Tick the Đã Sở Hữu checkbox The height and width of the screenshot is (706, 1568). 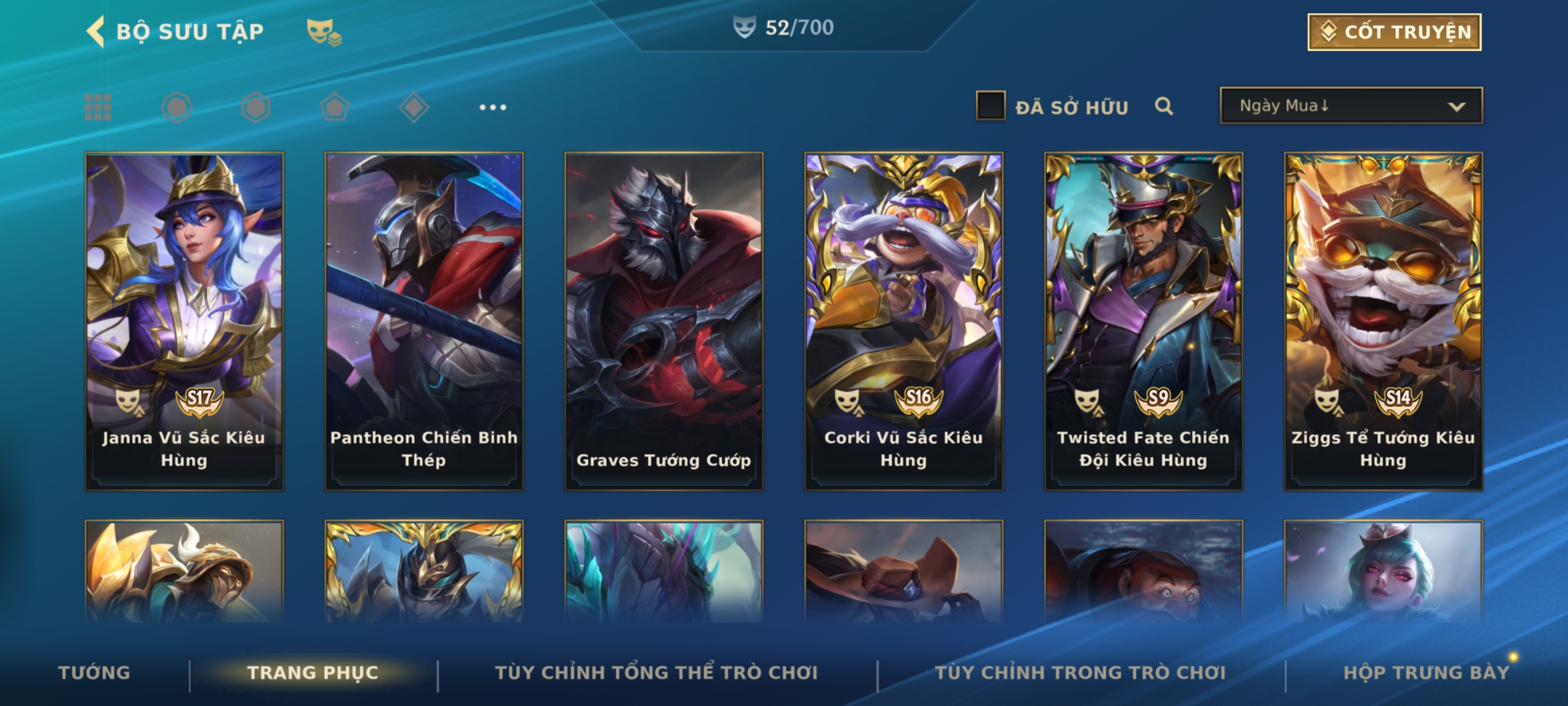tap(990, 106)
